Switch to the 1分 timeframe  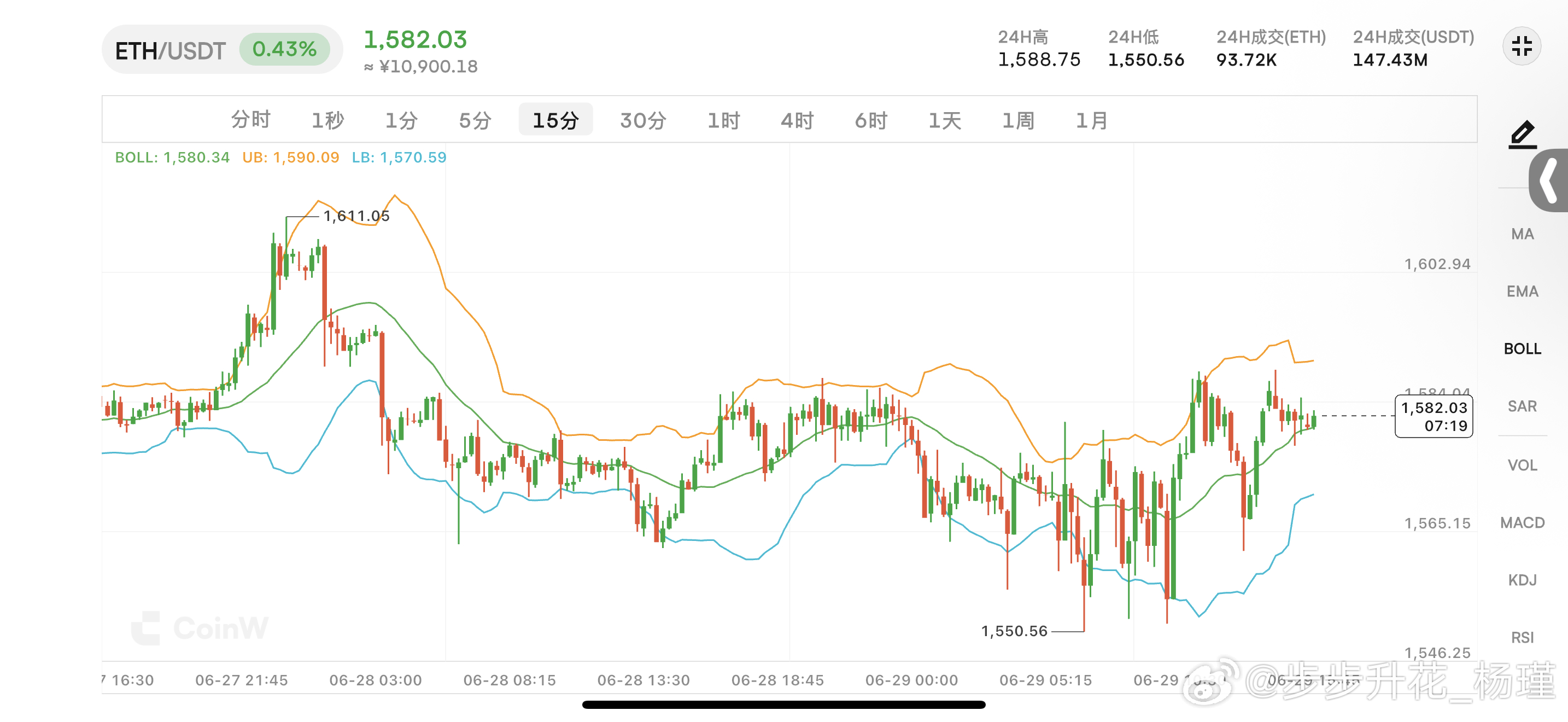pos(401,120)
